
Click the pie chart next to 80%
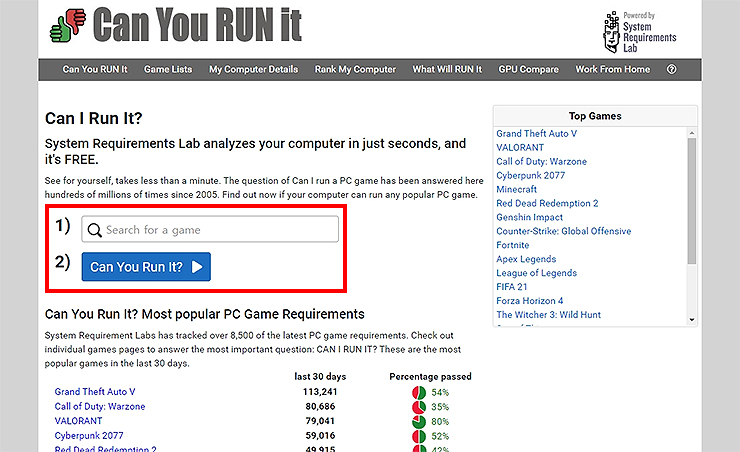click(x=419, y=422)
